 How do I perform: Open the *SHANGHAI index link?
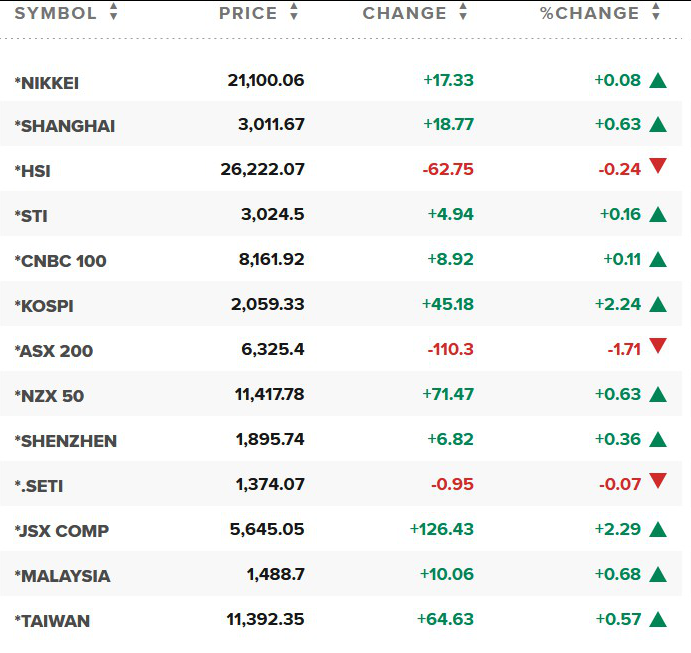coord(65,126)
